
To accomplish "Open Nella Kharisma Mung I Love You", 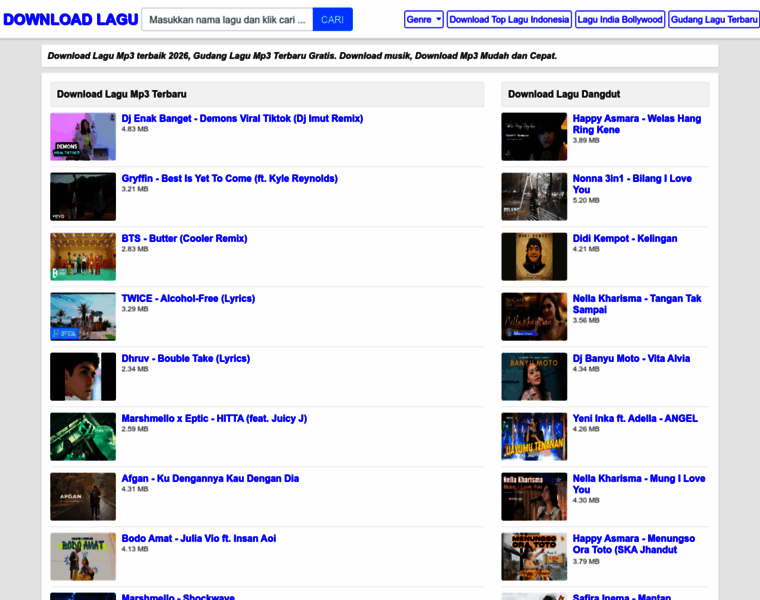I will pyautogui.click(x=639, y=484).
